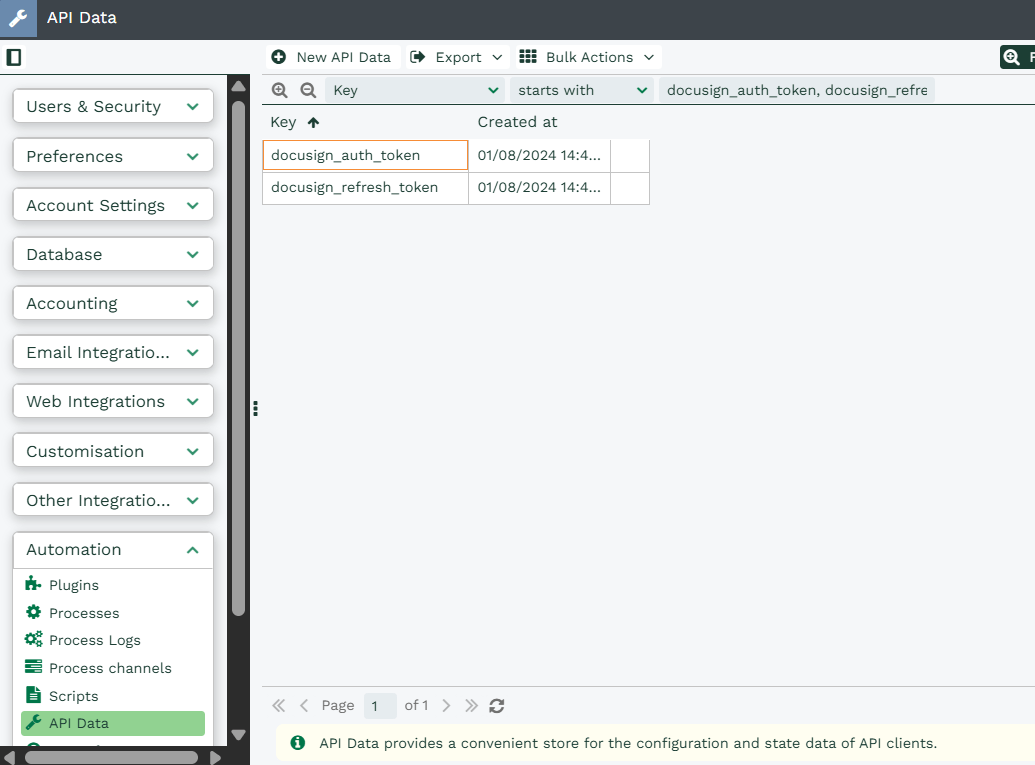This screenshot has width=1035, height=765.
Task: Select the API Data wrench icon
Action: (x=33, y=722)
